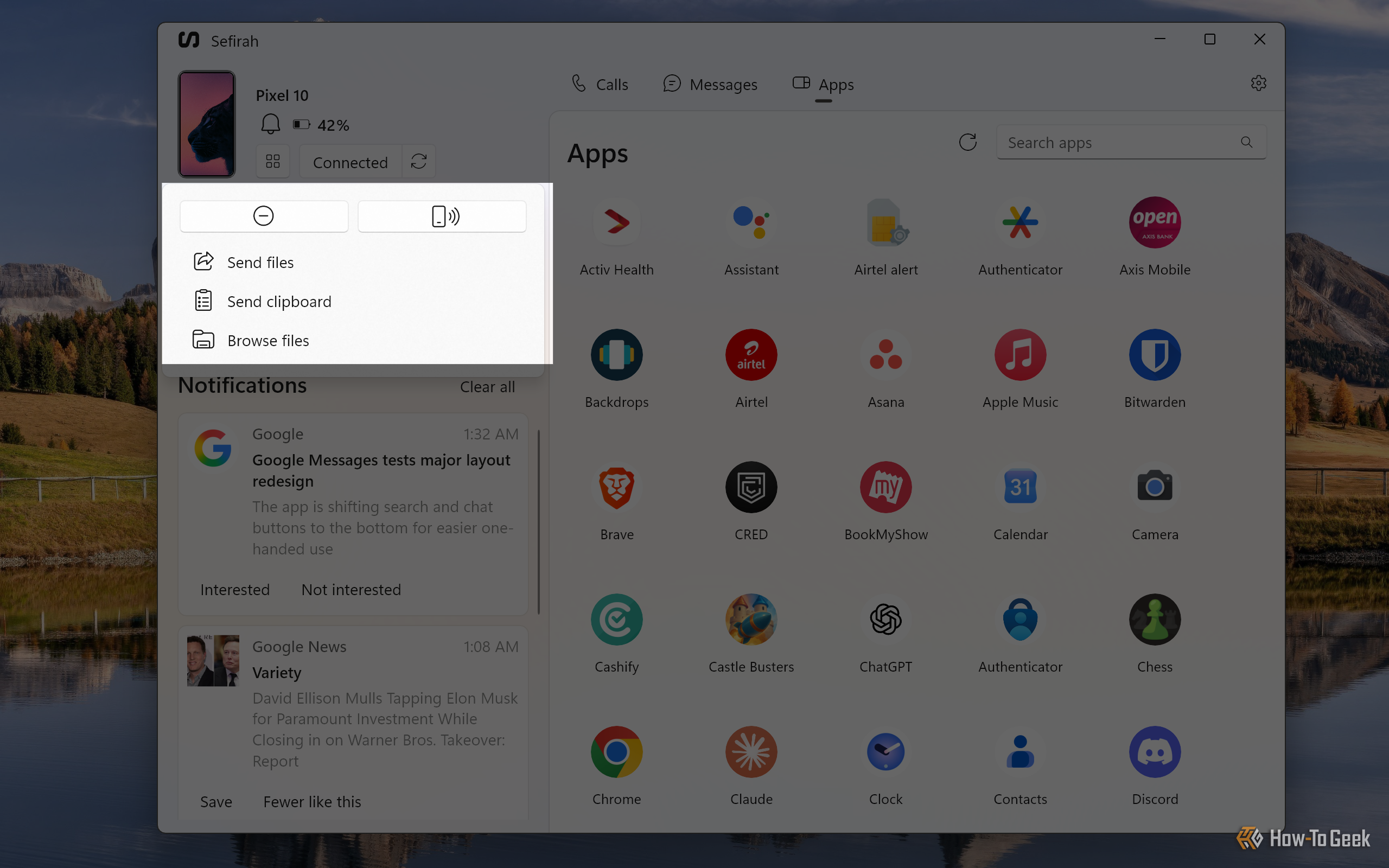Launch Apple Music app
The height and width of the screenshot is (868, 1389).
click(1020, 369)
